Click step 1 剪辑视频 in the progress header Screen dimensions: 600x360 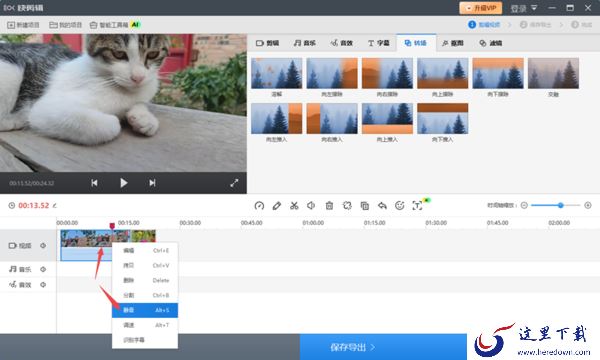click(484, 25)
